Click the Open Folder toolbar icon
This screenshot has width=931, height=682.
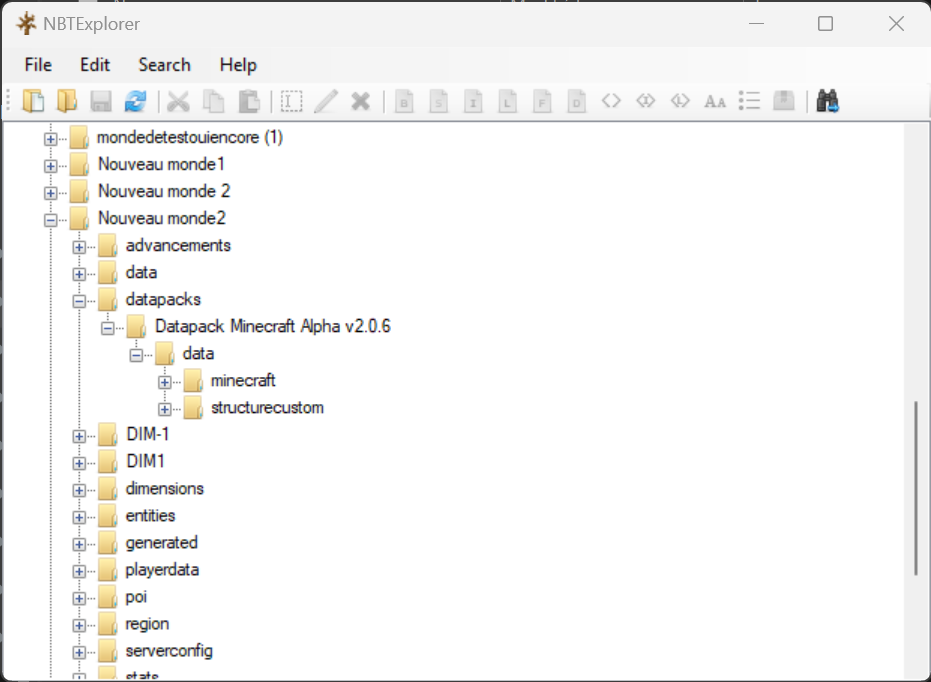click(67, 101)
